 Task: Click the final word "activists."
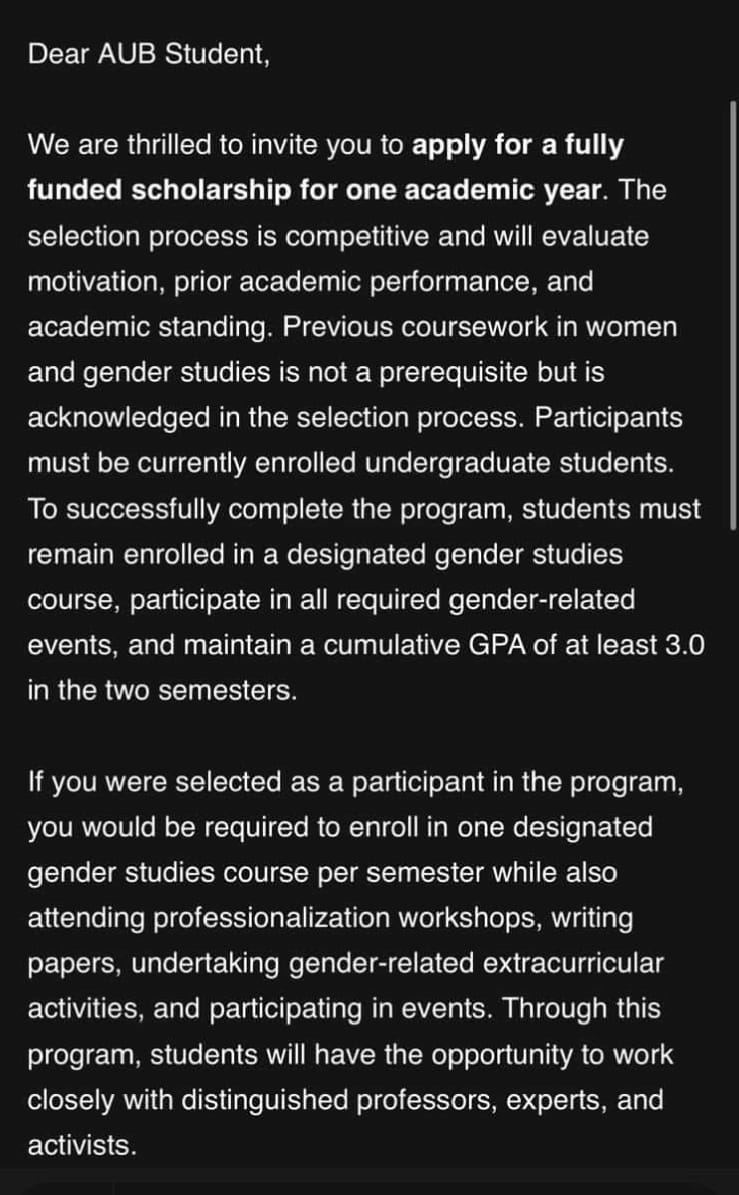click(x=82, y=1145)
